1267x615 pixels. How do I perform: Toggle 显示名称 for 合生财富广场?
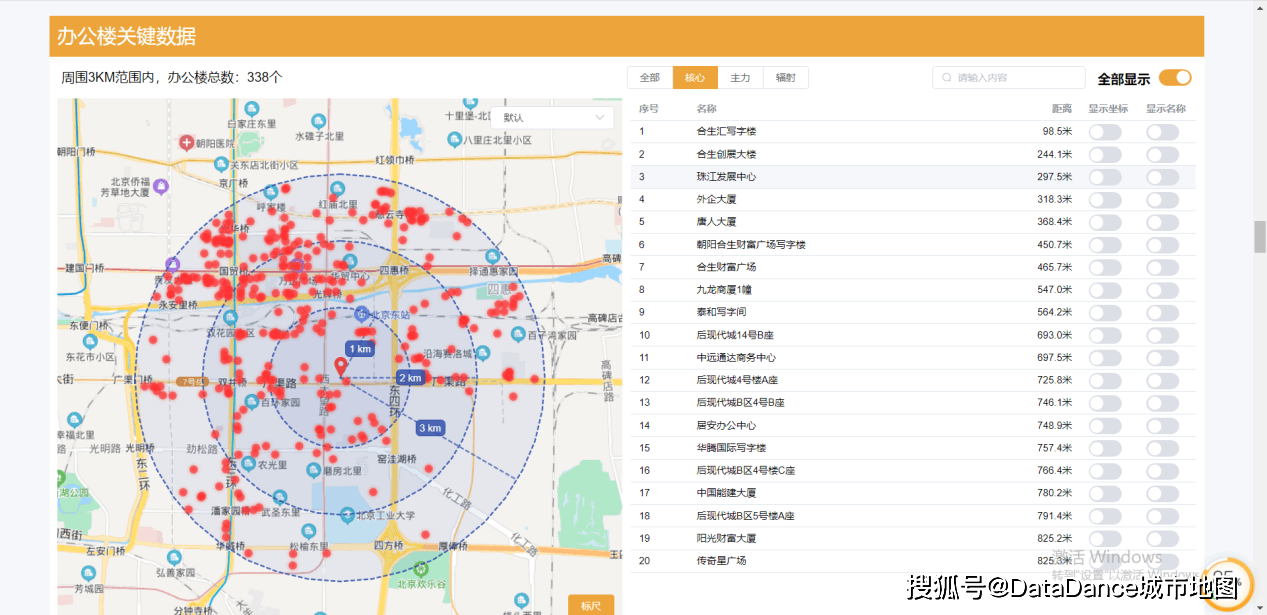tap(1163, 267)
